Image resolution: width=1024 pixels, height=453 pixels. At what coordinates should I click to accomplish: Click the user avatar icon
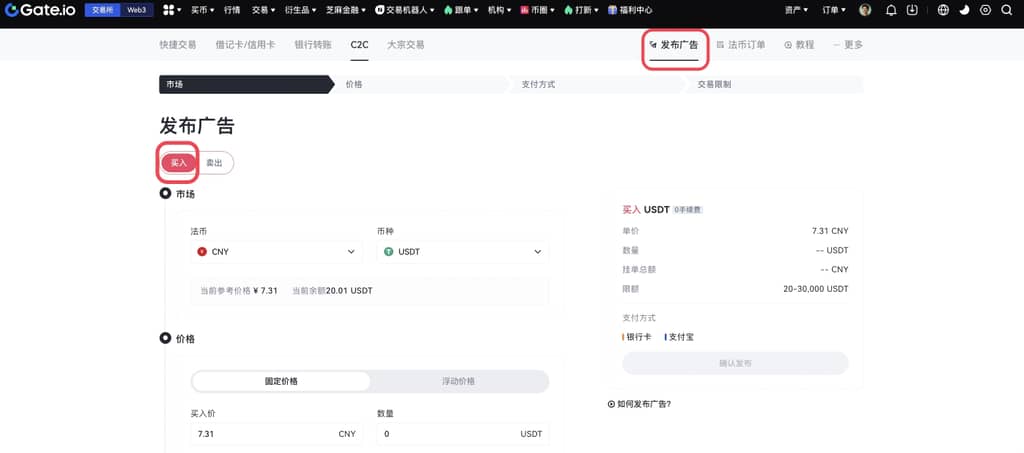[x=865, y=10]
